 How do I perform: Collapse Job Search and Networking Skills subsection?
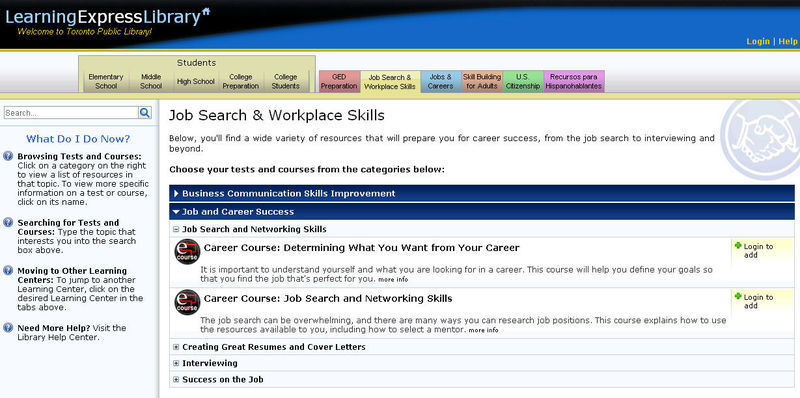pos(176,230)
